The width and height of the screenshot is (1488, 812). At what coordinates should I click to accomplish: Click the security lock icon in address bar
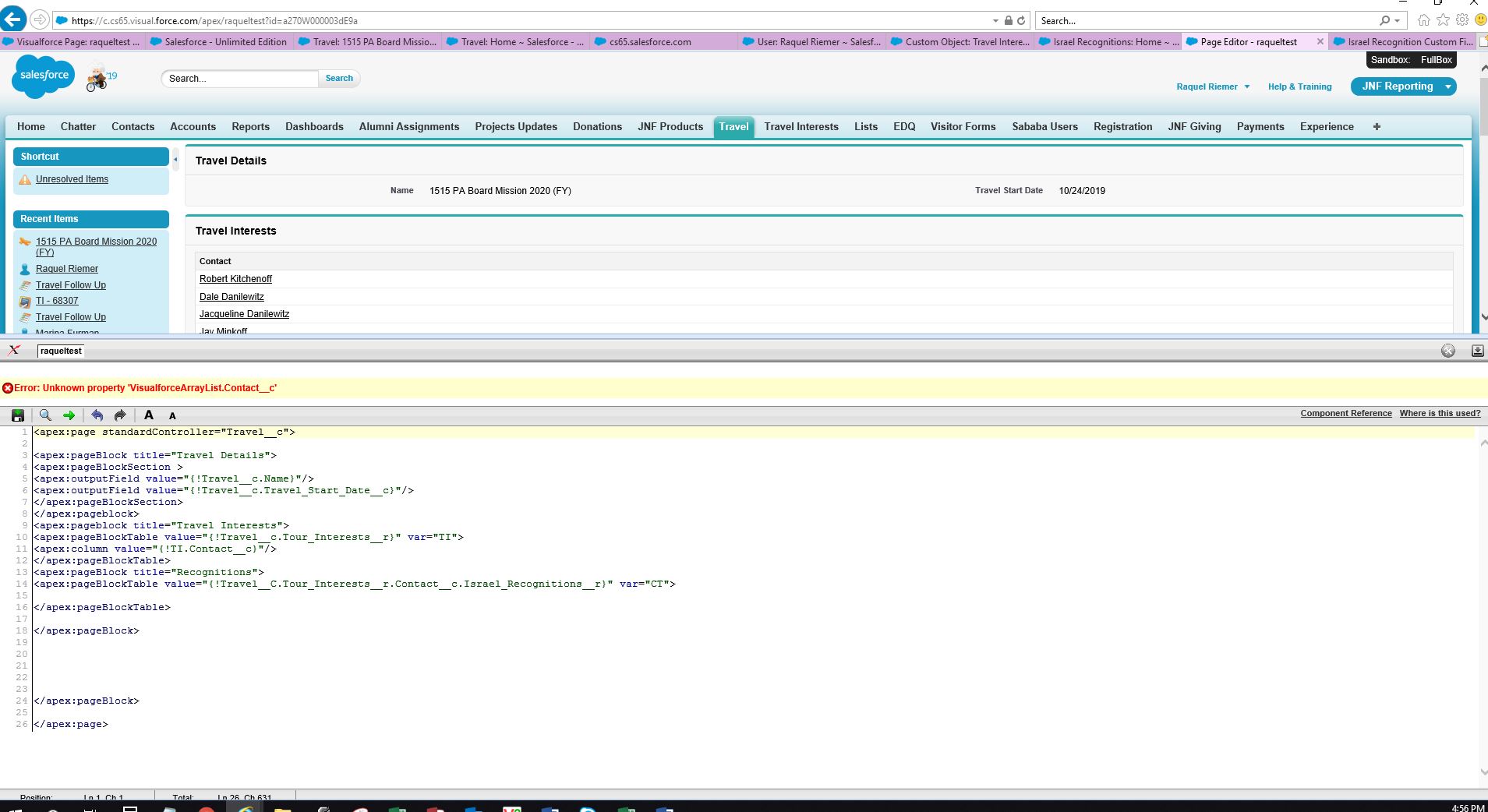(x=1009, y=20)
